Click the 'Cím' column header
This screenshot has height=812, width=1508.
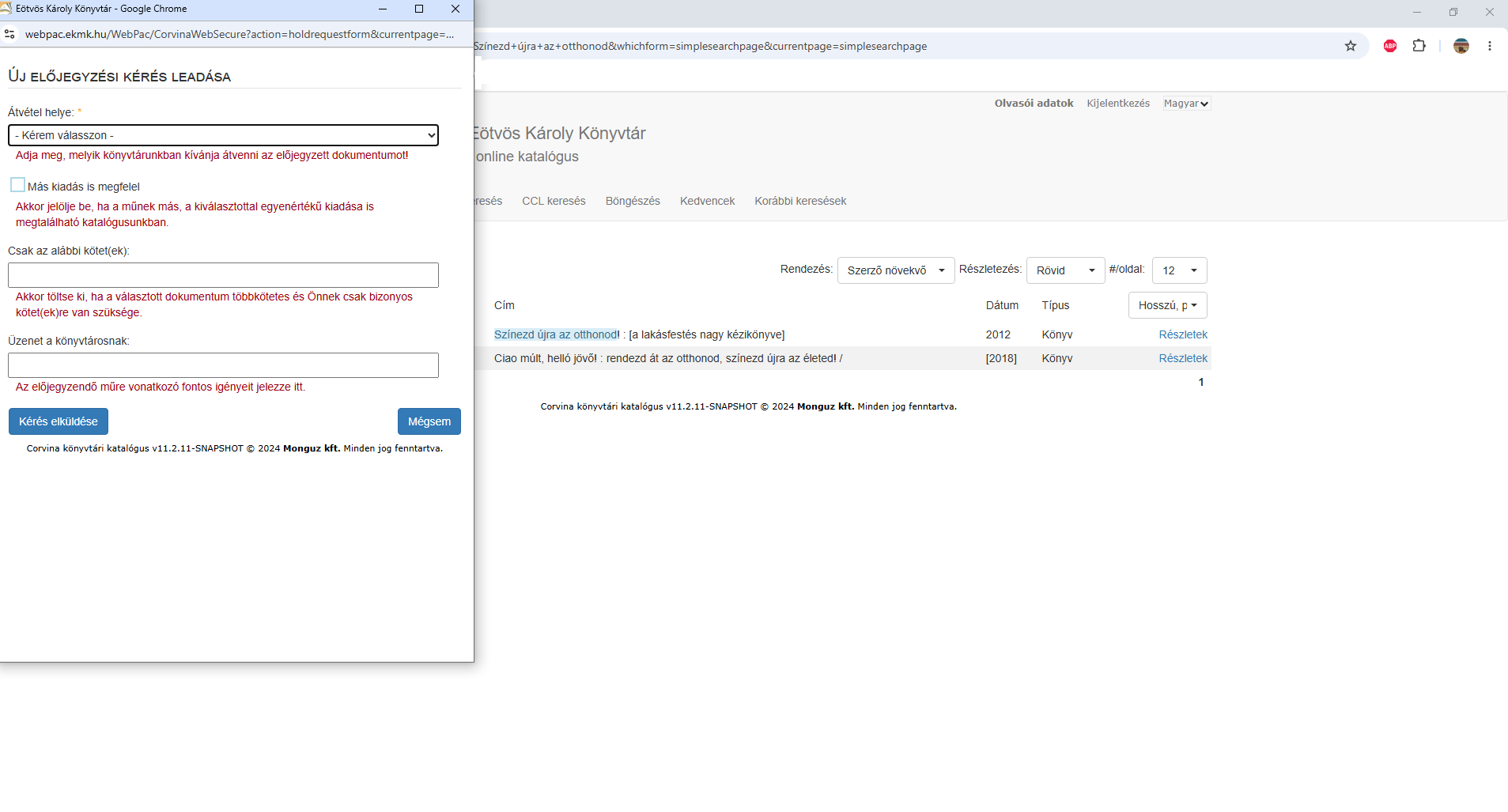click(x=505, y=305)
